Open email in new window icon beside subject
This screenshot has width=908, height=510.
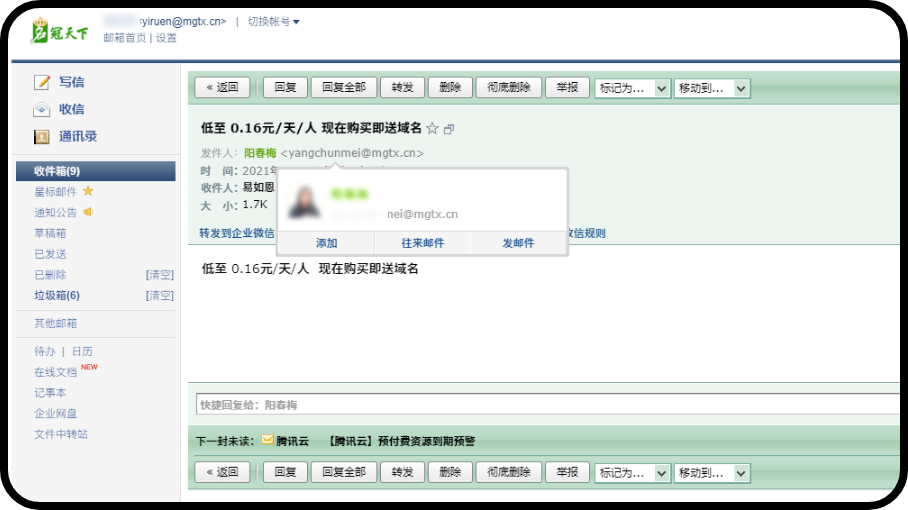[449, 129]
